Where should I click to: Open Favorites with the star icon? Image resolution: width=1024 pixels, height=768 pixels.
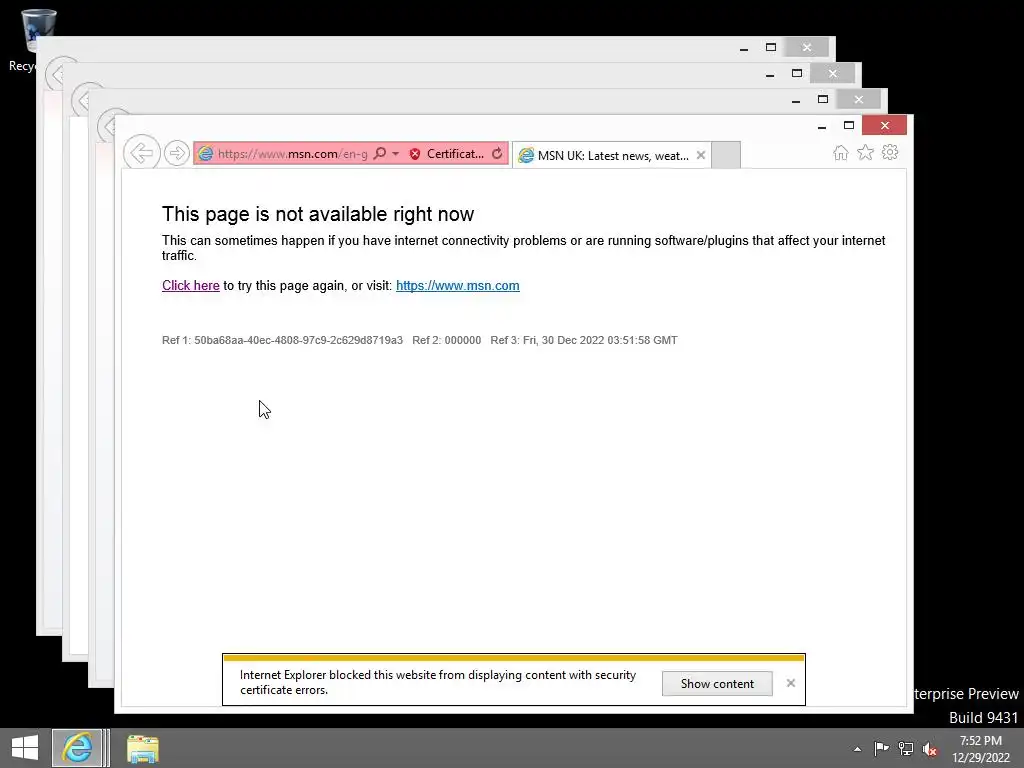pos(865,153)
